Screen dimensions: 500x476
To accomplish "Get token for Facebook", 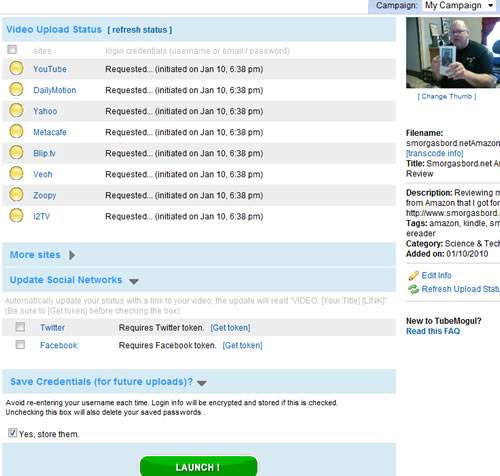I will (243, 345).
